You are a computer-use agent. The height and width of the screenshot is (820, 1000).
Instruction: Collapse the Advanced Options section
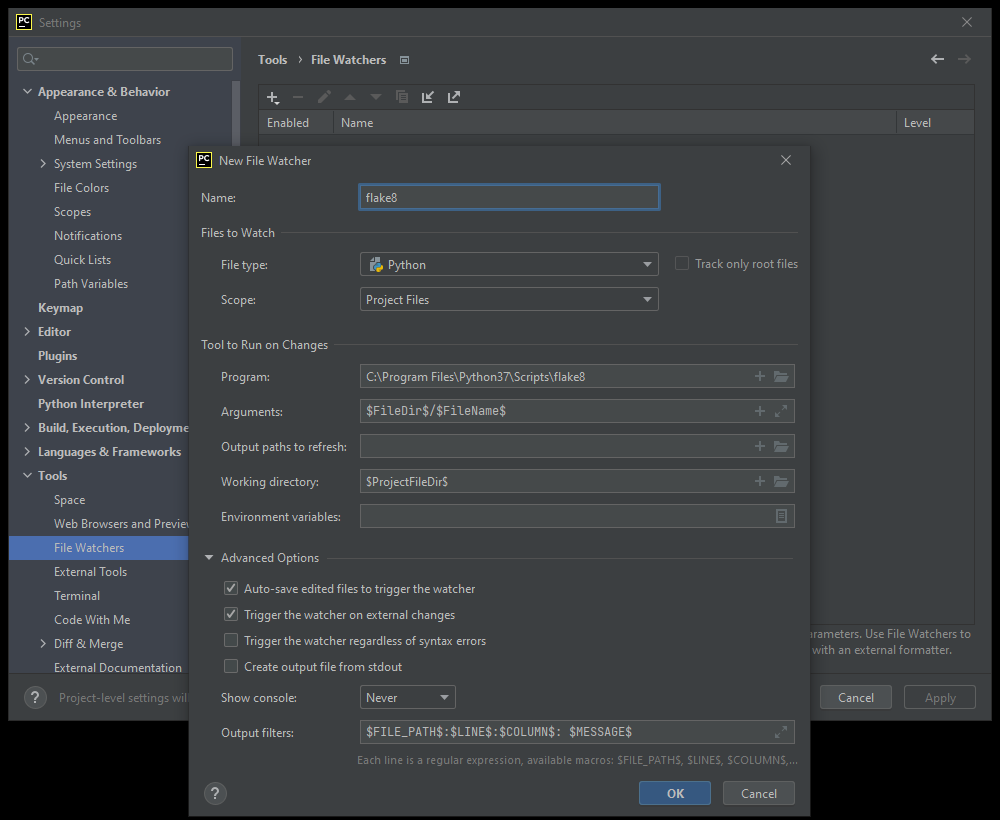pyautogui.click(x=209, y=558)
